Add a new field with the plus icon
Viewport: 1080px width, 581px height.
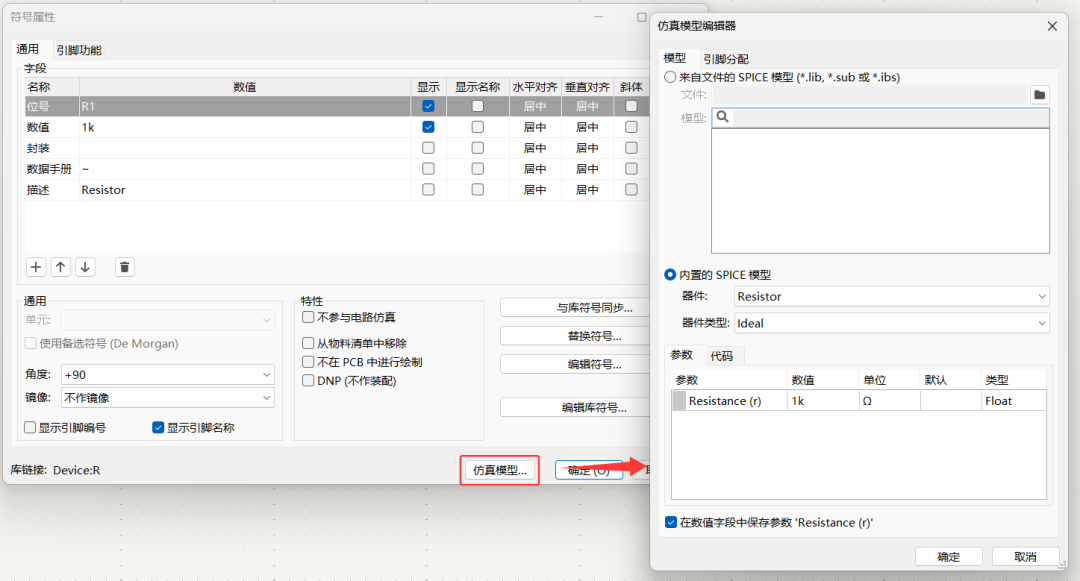coord(36,267)
